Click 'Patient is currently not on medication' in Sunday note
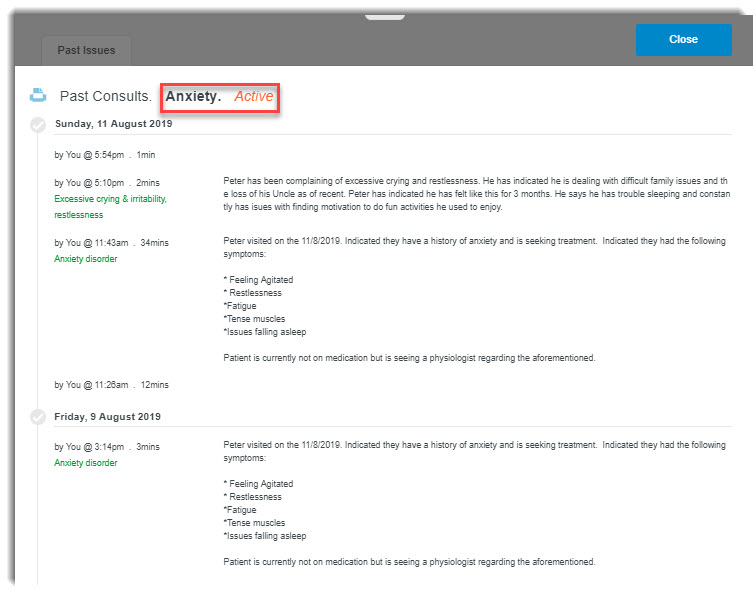The image size is (753, 593). (409, 358)
